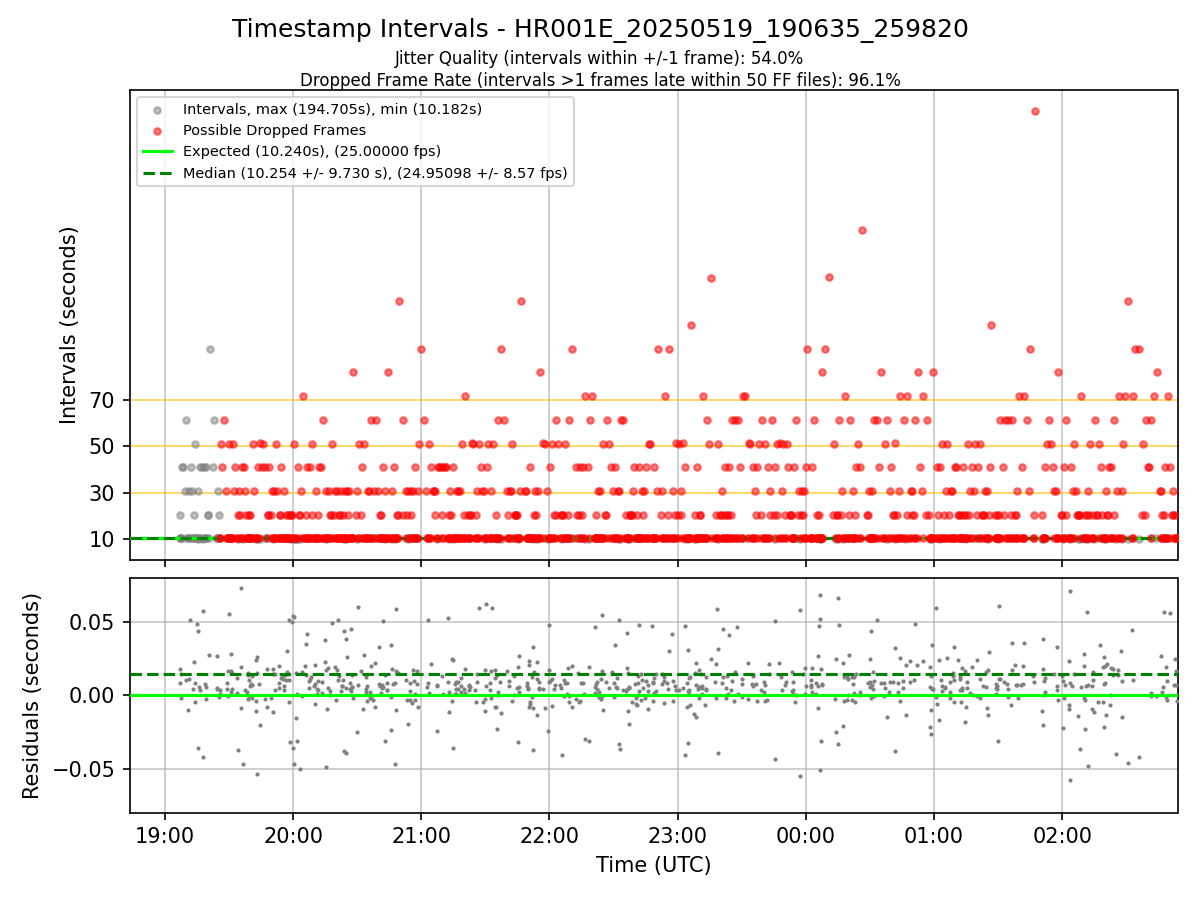The width and height of the screenshot is (1200, 900).
Task: Click the legend entry 'Intervals, max (194.705s), min (10.182s)'
Action: point(332,109)
